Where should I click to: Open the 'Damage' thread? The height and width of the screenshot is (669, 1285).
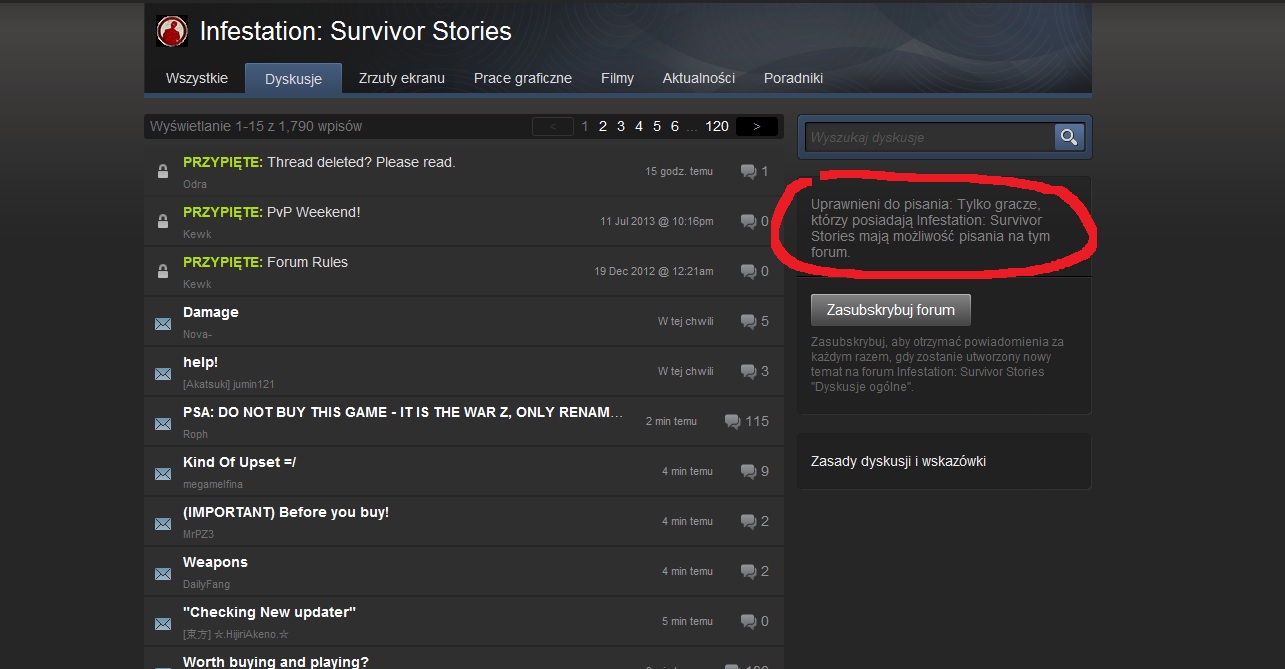(x=211, y=312)
